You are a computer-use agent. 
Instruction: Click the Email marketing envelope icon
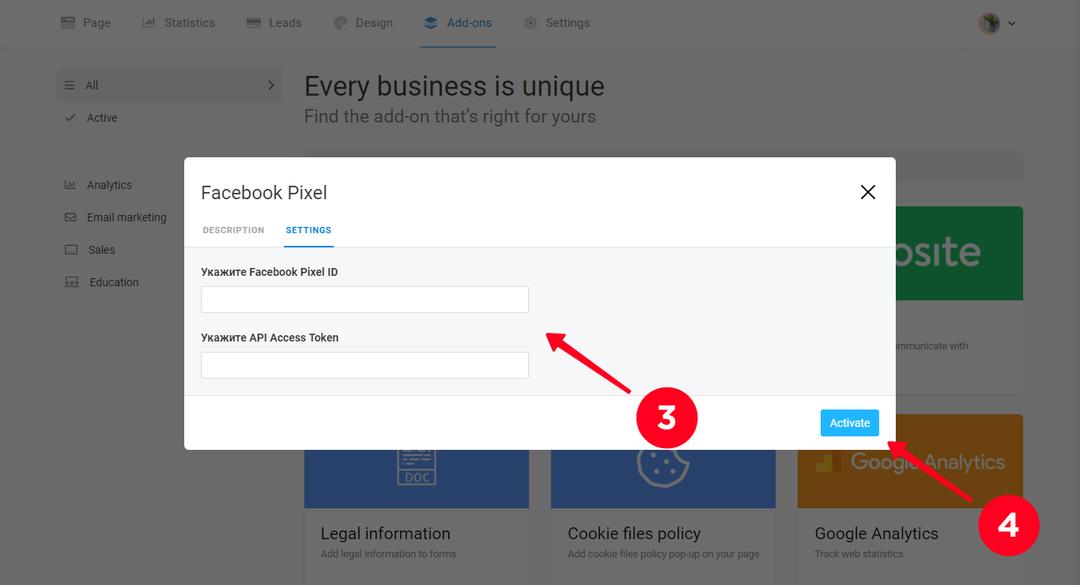click(x=70, y=217)
